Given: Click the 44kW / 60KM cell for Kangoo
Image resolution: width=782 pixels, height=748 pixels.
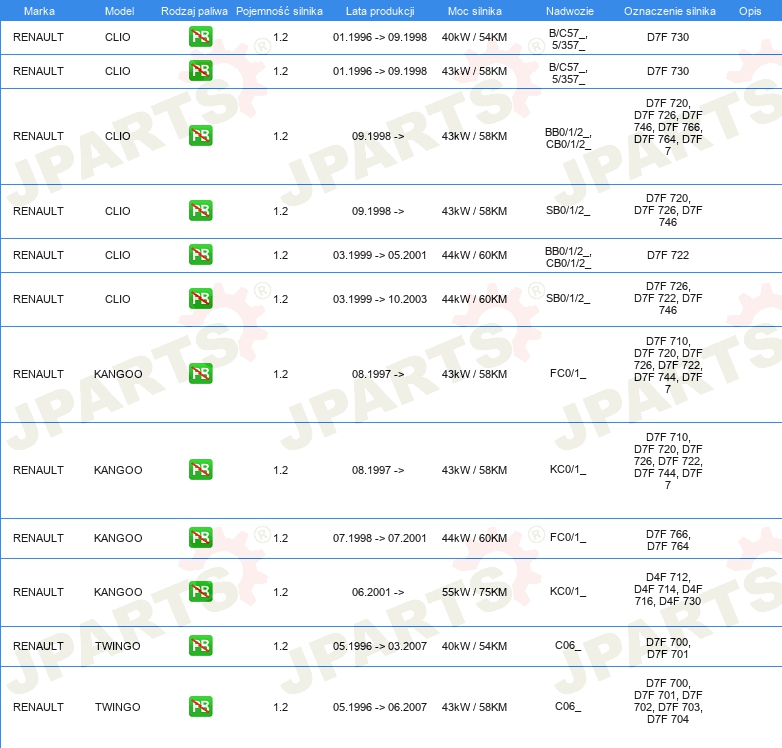Looking at the screenshot, I should [474, 538].
